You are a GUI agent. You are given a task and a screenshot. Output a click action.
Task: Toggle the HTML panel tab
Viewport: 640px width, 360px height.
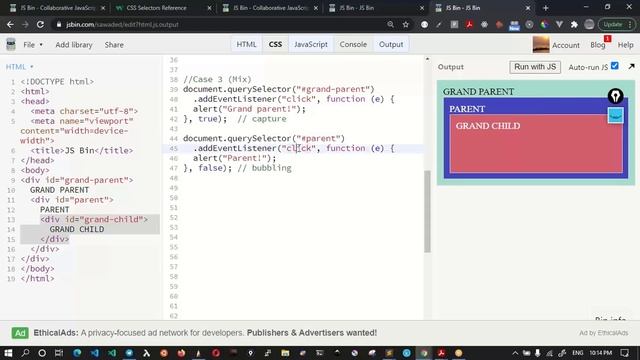[246, 44]
